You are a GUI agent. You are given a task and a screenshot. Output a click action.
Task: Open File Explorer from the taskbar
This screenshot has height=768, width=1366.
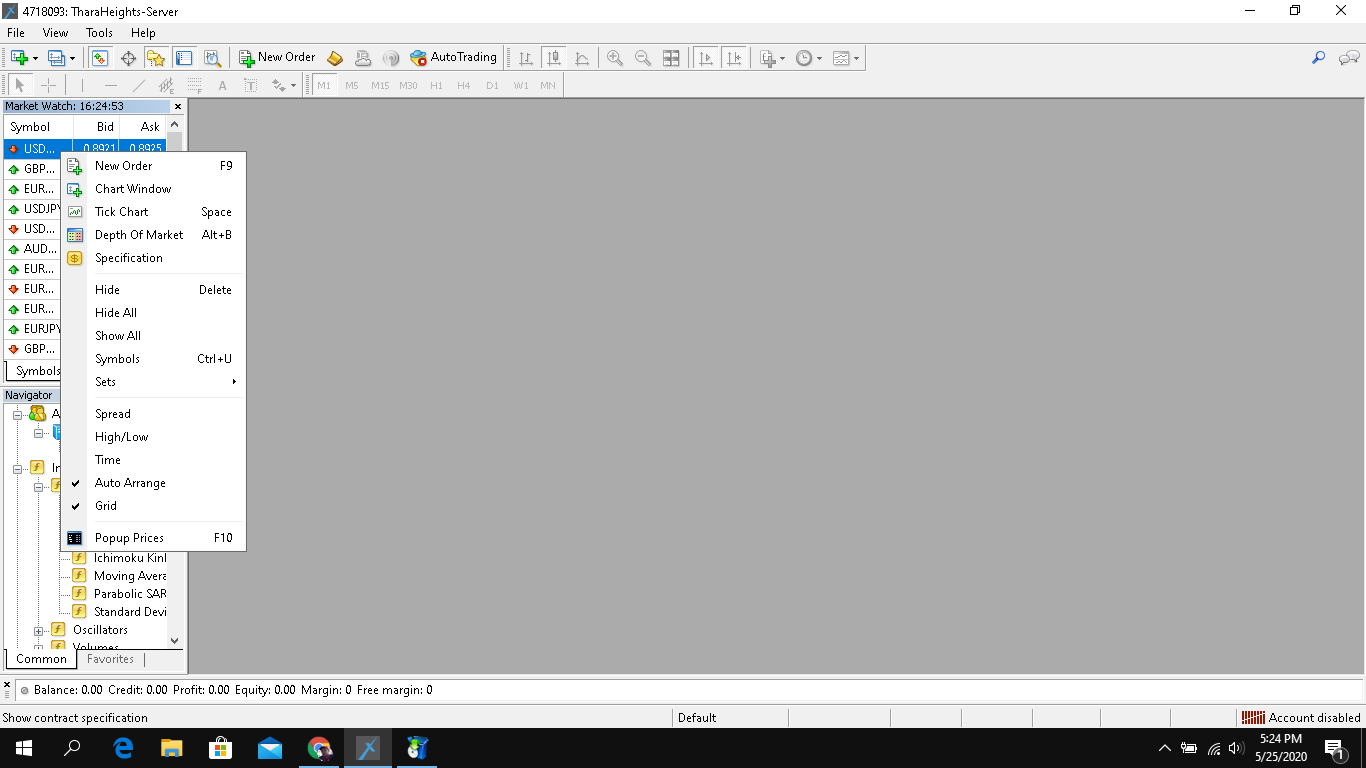point(172,748)
